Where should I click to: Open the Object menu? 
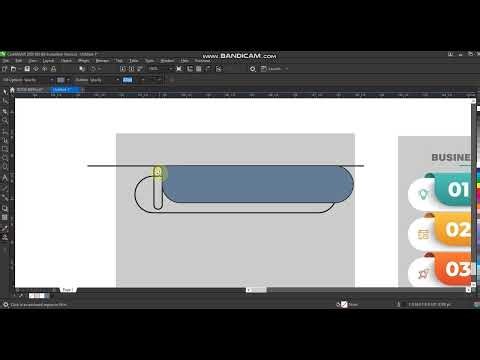[x=66, y=61]
